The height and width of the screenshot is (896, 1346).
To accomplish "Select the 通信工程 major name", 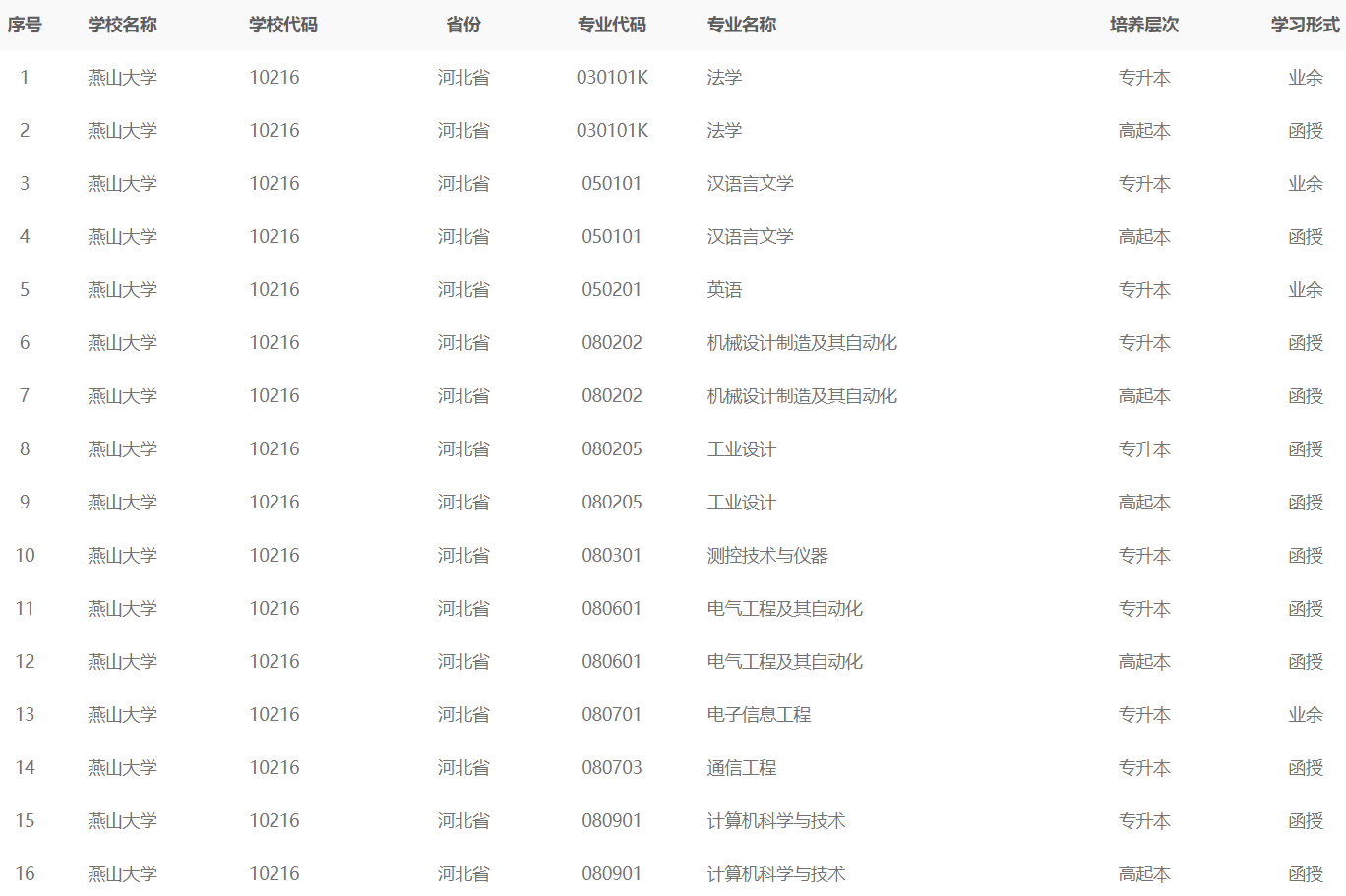I will (x=742, y=768).
